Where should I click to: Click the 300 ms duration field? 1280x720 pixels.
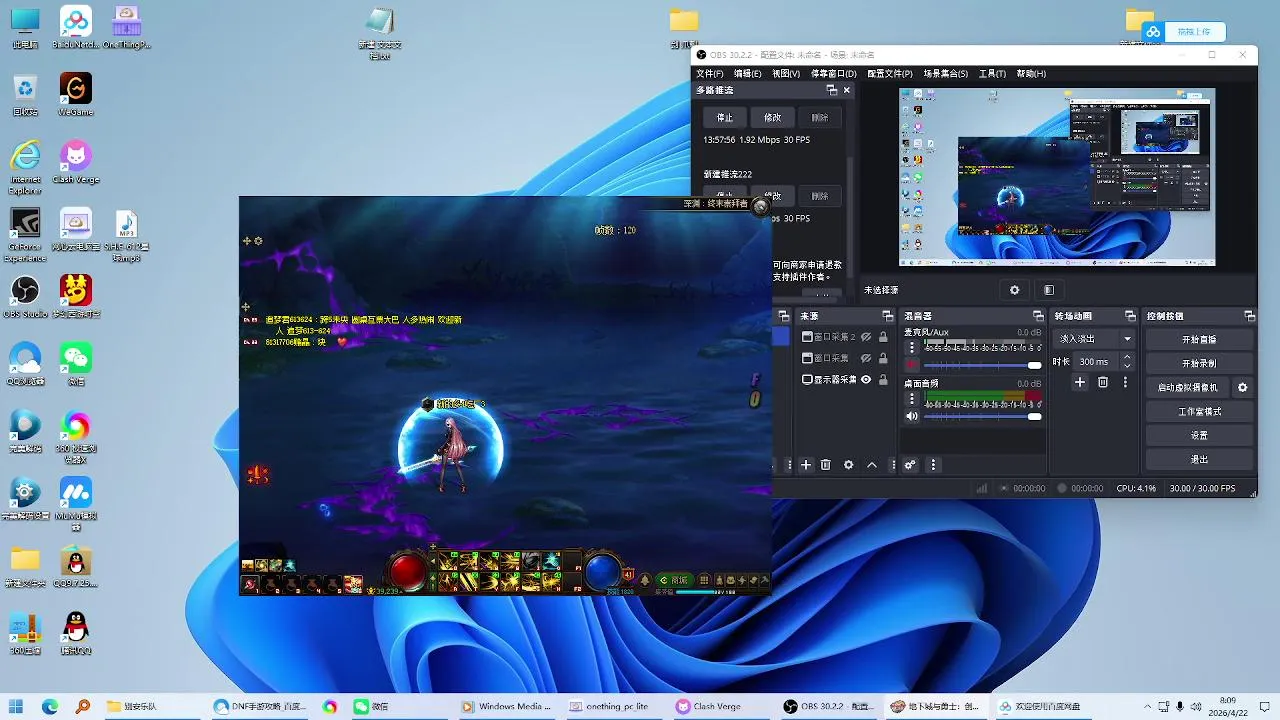click(x=1097, y=362)
